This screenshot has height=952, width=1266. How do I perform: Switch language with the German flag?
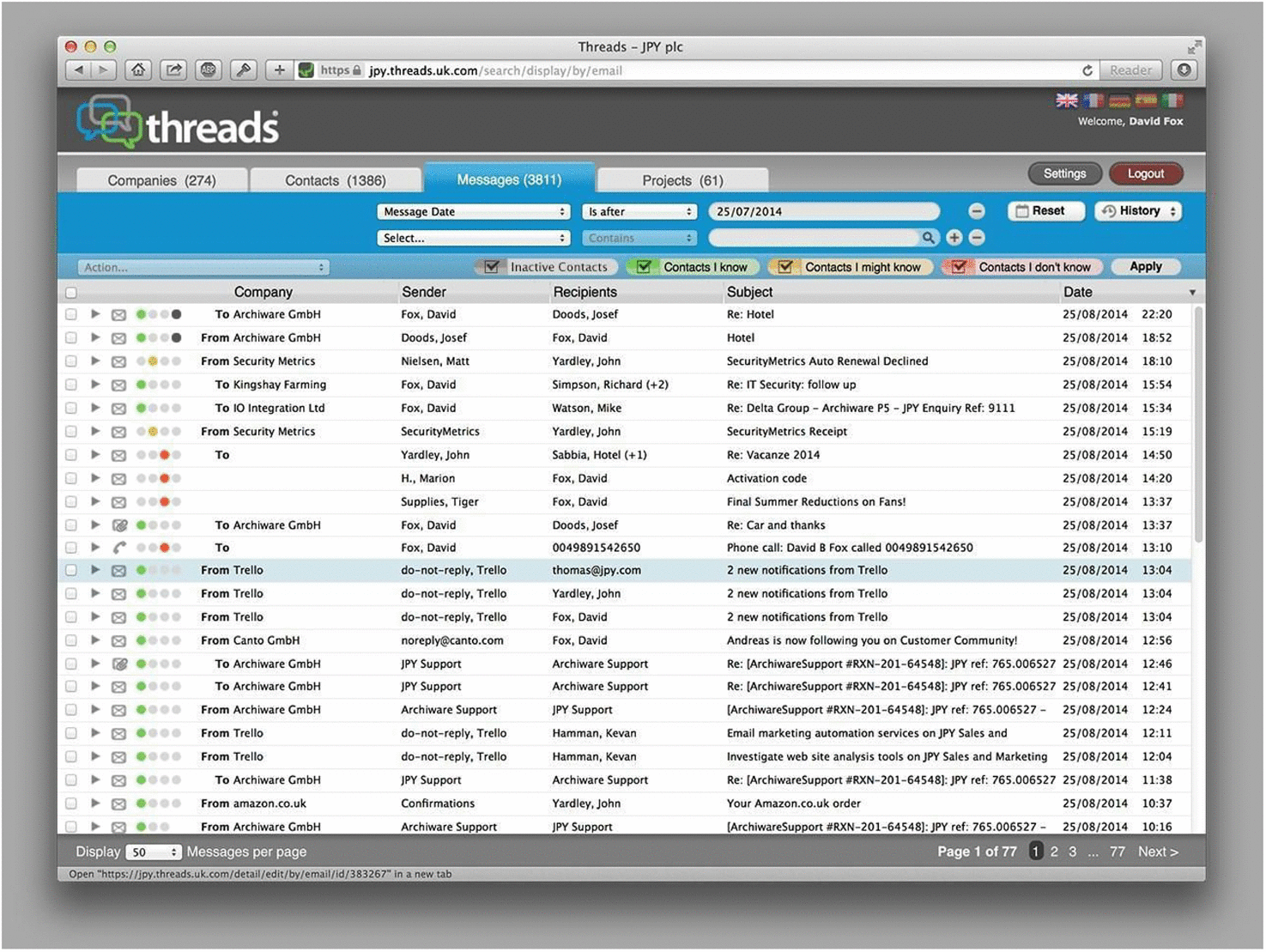click(1119, 100)
